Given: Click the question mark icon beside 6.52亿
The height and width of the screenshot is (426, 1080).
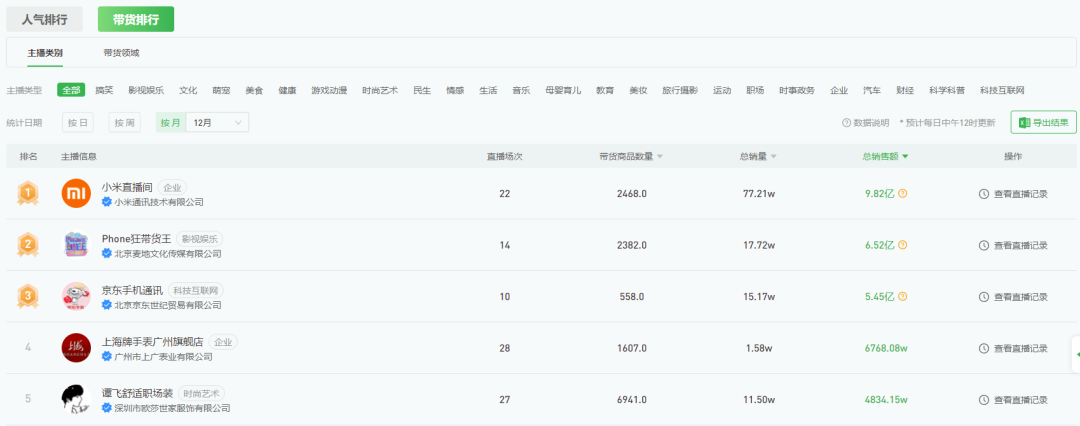Looking at the screenshot, I should click(x=903, y=245).
